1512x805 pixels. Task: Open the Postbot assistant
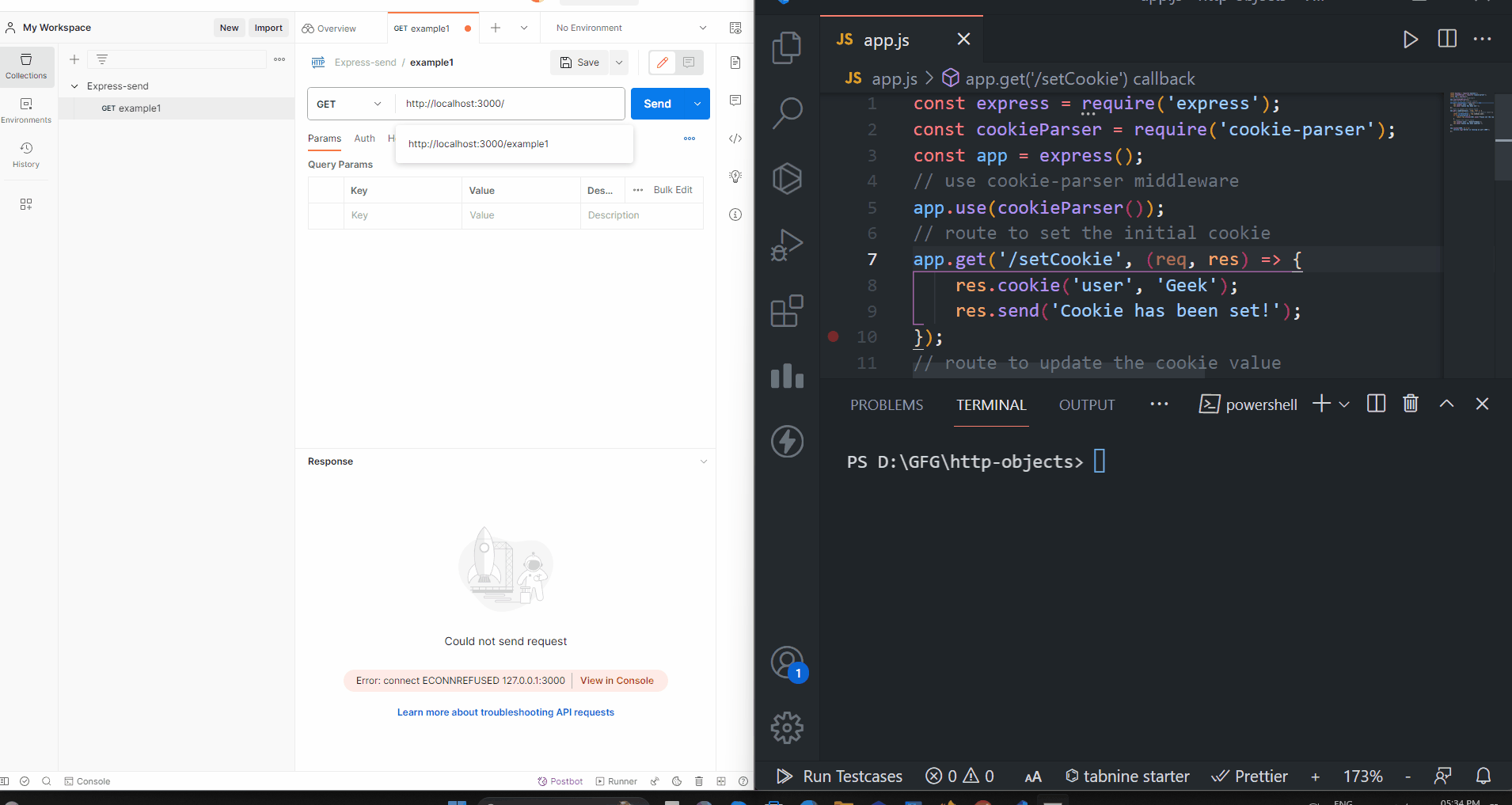click(560, 781)
